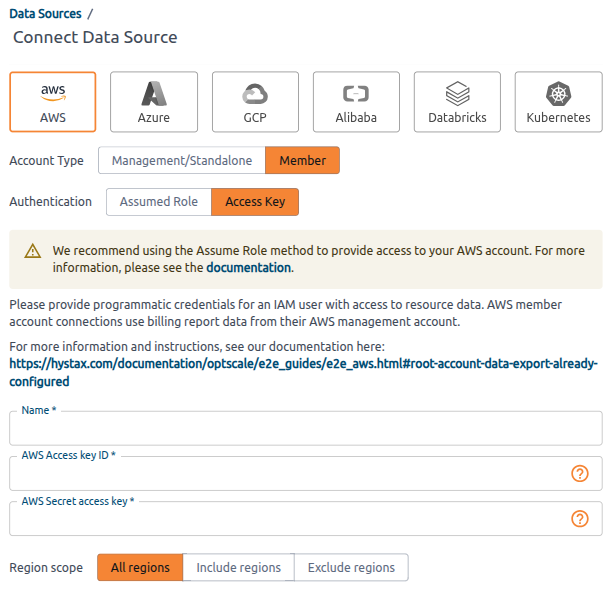The width and height of the screenshot is (612, 590).
Task: Select Access Key authentication
Action: click(255, 202)
